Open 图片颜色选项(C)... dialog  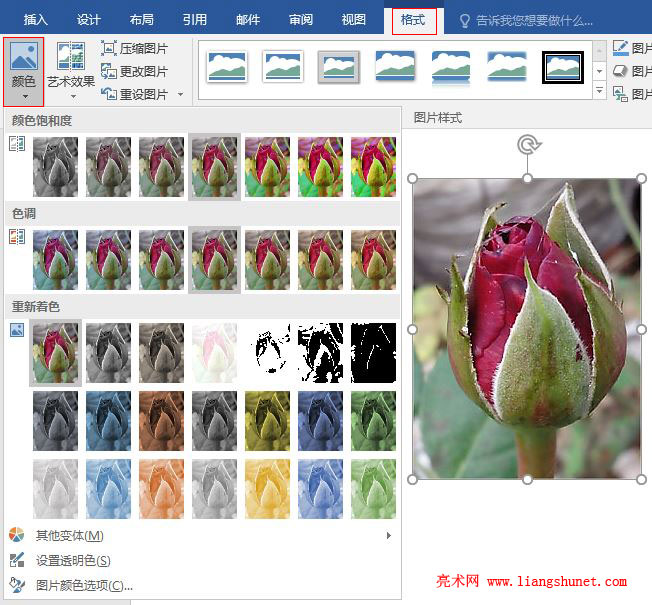pos(203,585)
